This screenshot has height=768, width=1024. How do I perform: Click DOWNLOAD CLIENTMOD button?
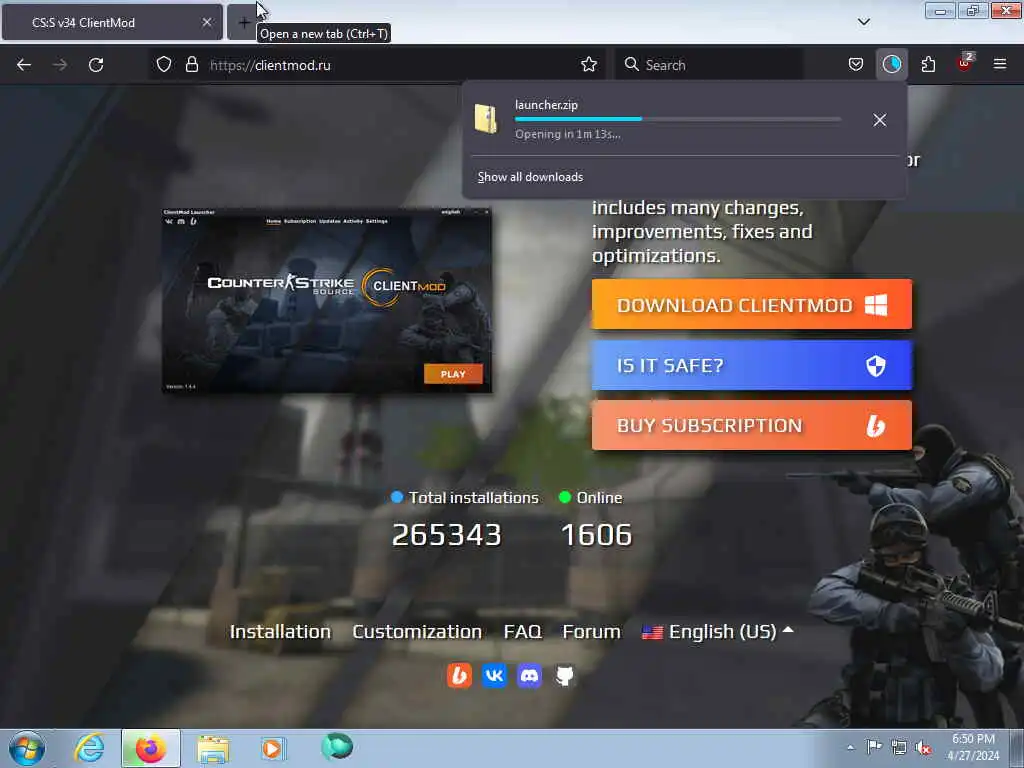click(752, 304)
